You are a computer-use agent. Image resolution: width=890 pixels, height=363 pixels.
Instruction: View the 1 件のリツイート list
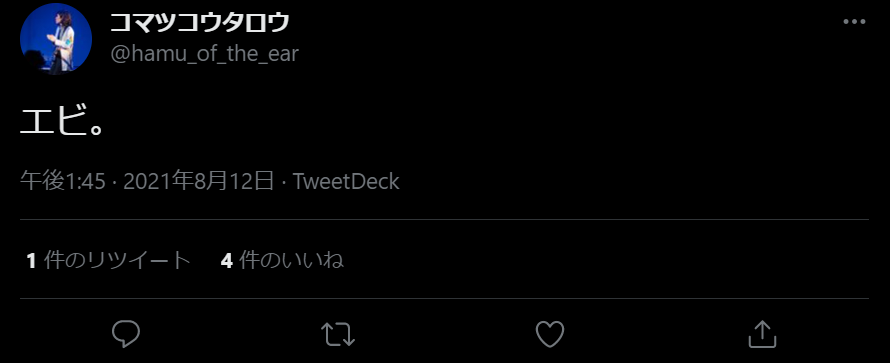pyautogui.click(x=108, y=260)
